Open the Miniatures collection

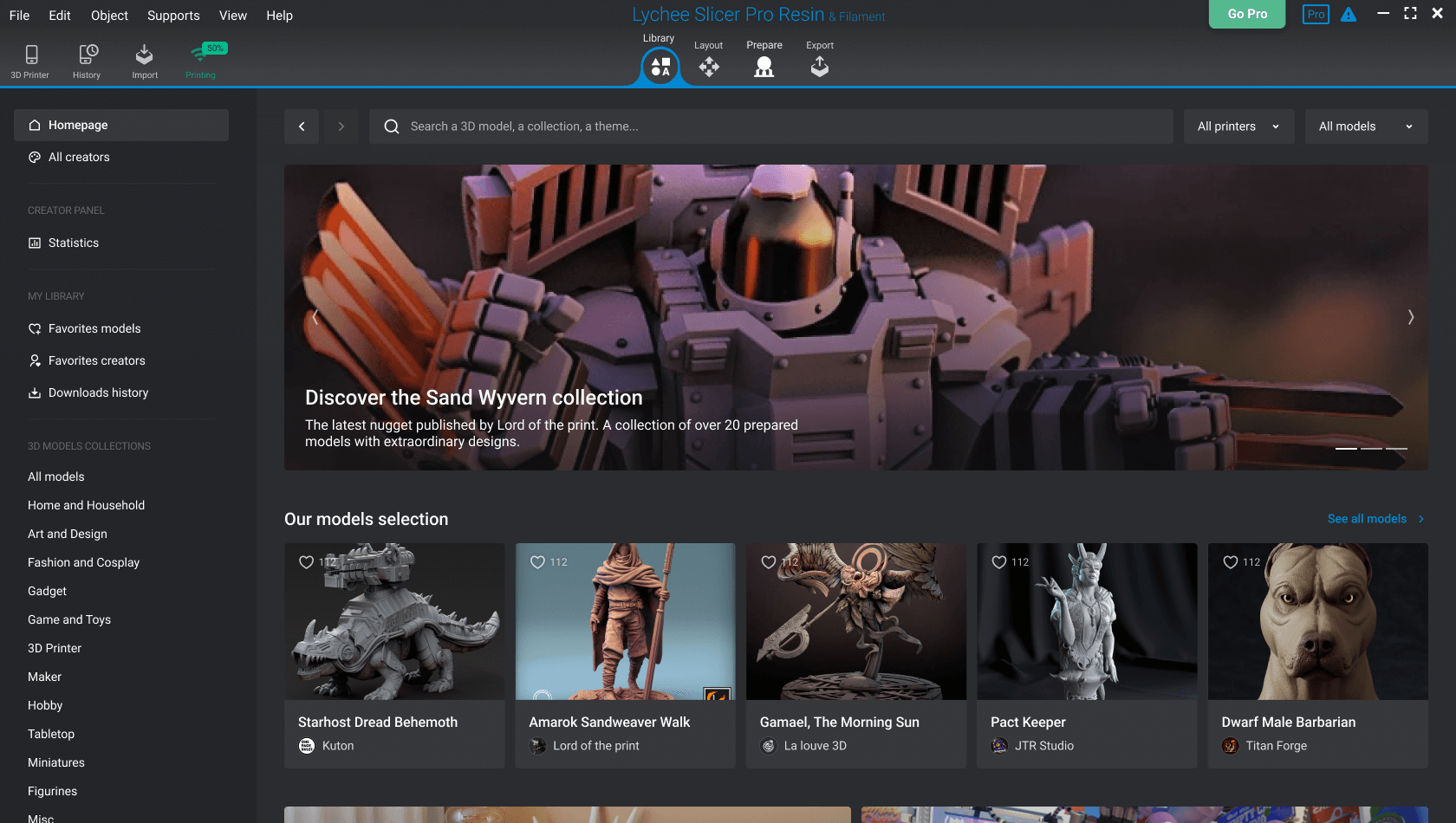(x=56, y=762)
